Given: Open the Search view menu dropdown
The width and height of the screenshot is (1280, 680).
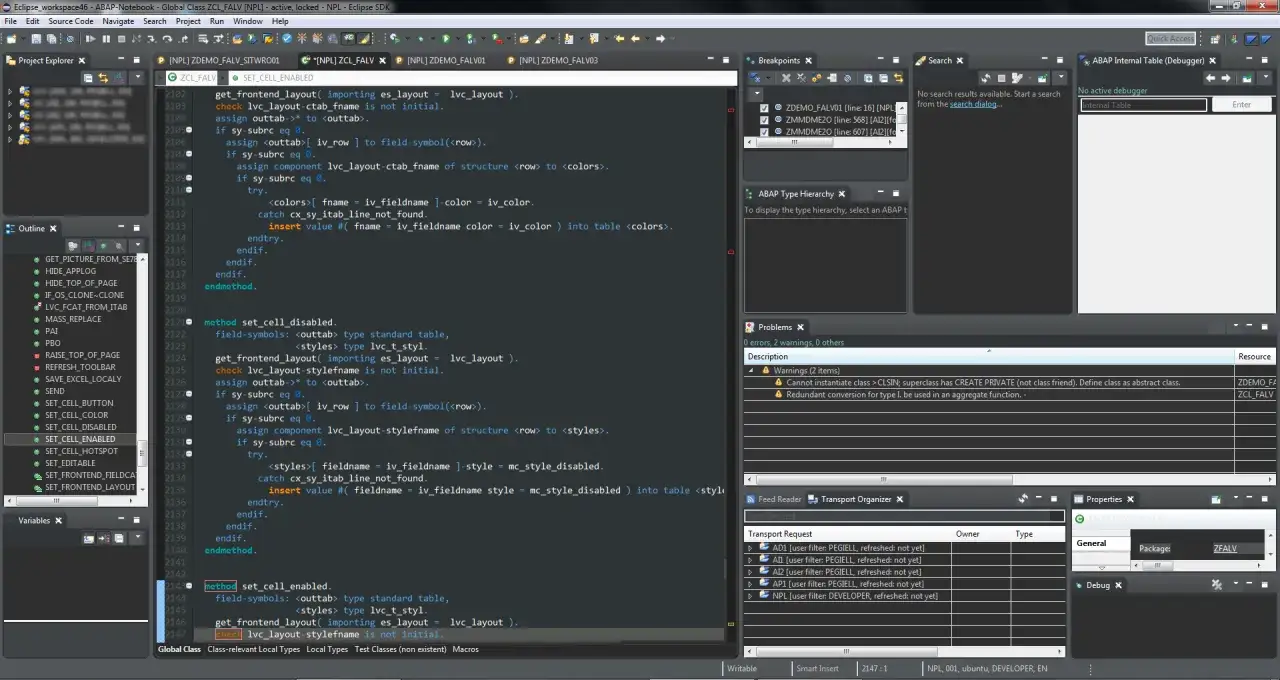Looking at the screenshot, I should (x=1061, y=78).
